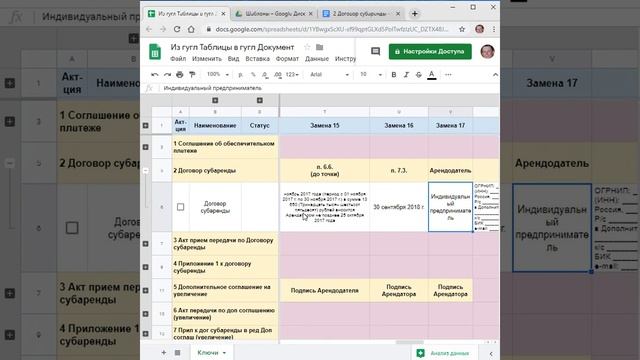Screen dimensions: 640x360
Task: Click the print icon
Action: 180,75
